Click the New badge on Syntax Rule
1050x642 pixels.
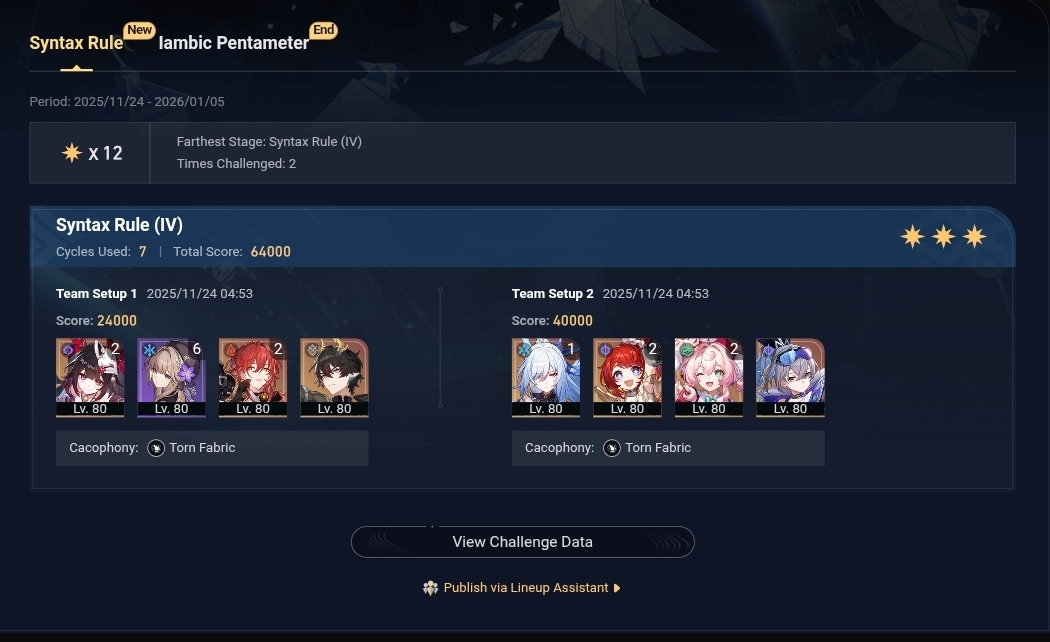pos(139,30)
